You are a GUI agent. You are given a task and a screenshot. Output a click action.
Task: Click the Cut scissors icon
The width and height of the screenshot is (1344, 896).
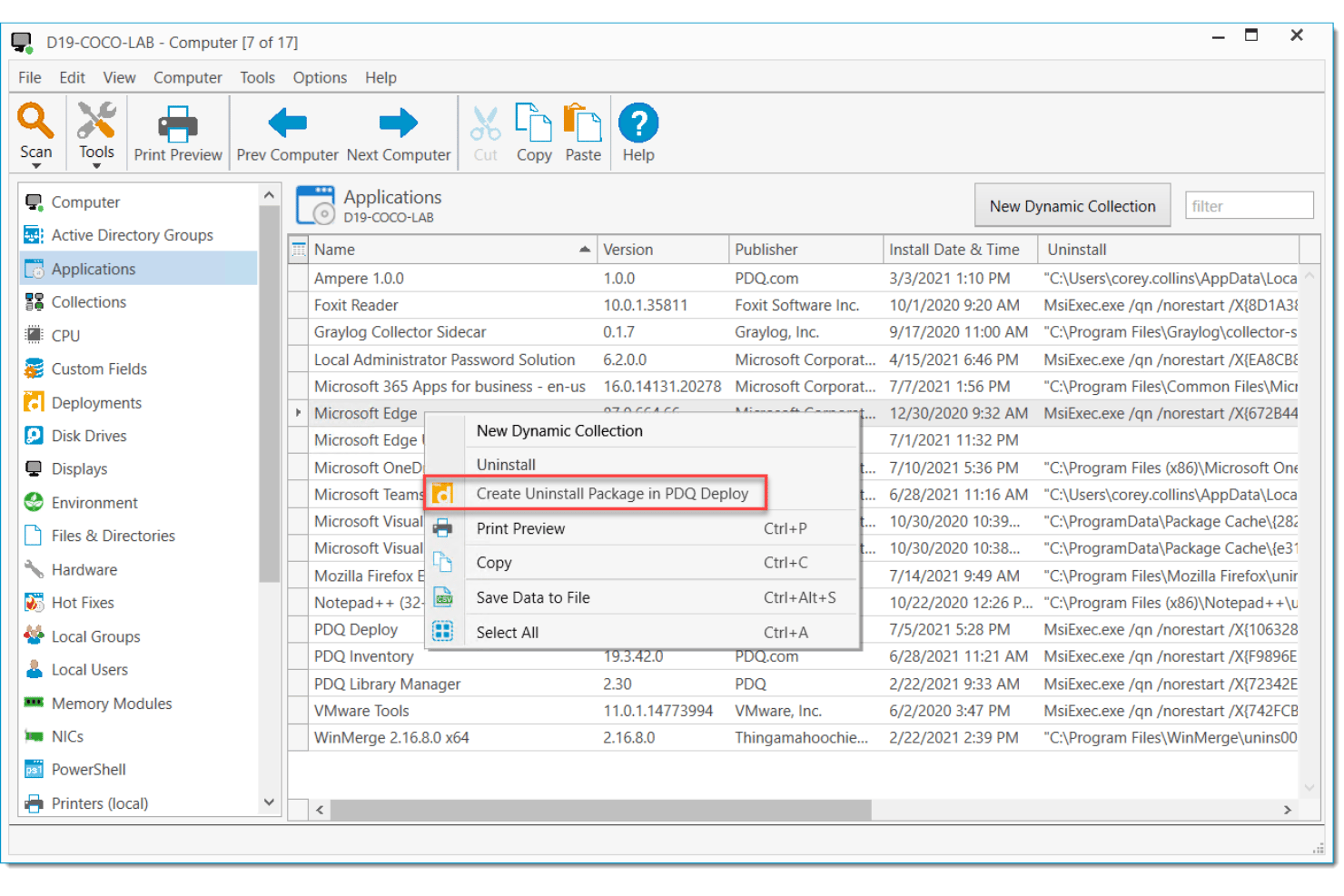coord(486,123)
